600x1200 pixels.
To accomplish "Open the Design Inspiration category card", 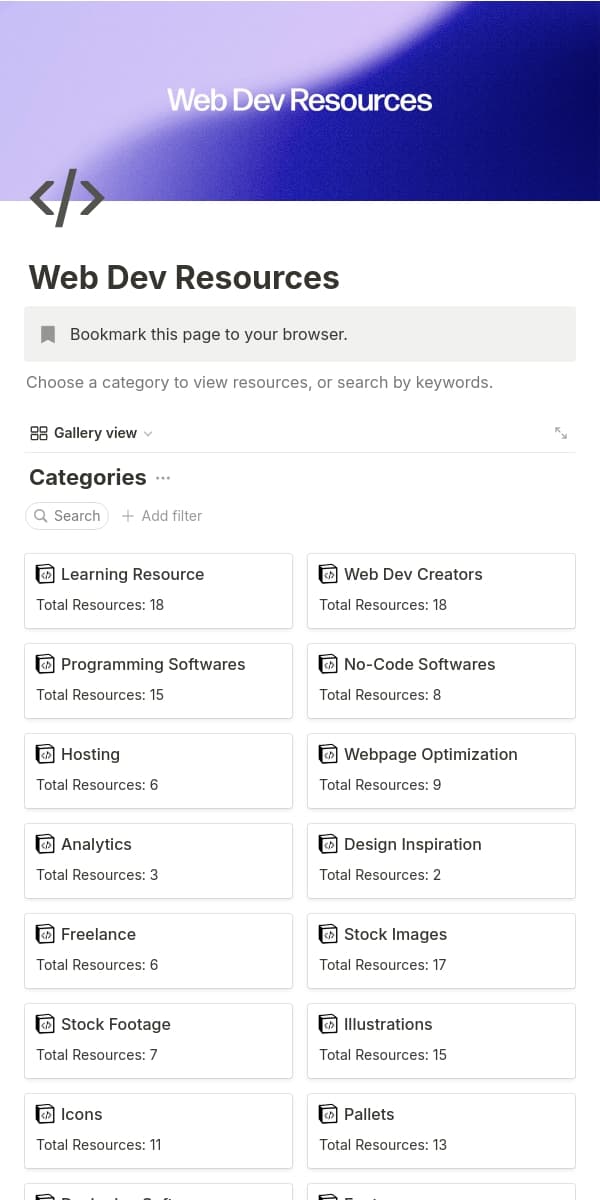I will pos(441,860).
